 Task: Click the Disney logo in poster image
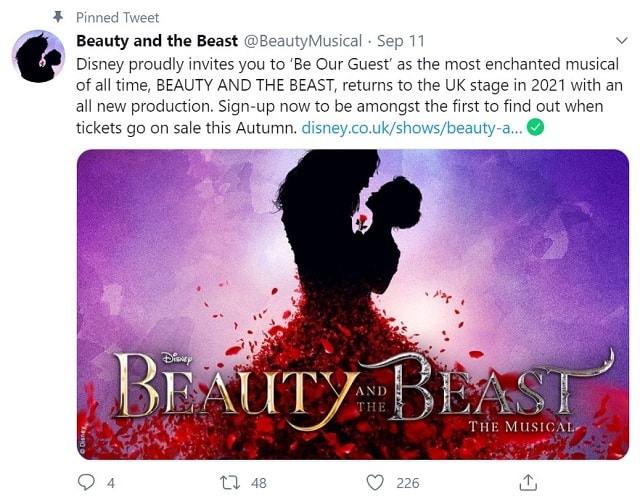pos(177,359)
